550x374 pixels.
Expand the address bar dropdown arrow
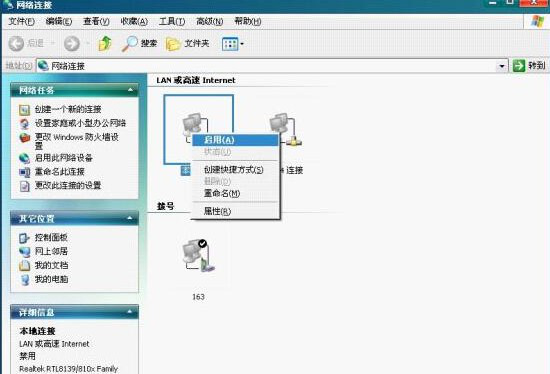(x=502, y=66)
